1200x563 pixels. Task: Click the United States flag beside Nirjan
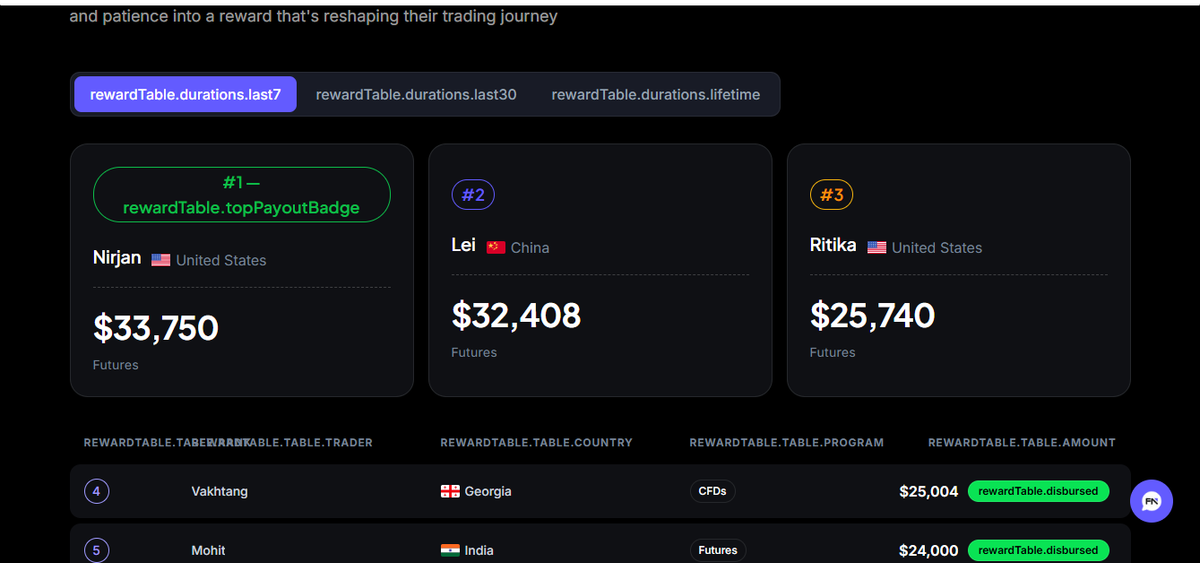pos(161,260)
